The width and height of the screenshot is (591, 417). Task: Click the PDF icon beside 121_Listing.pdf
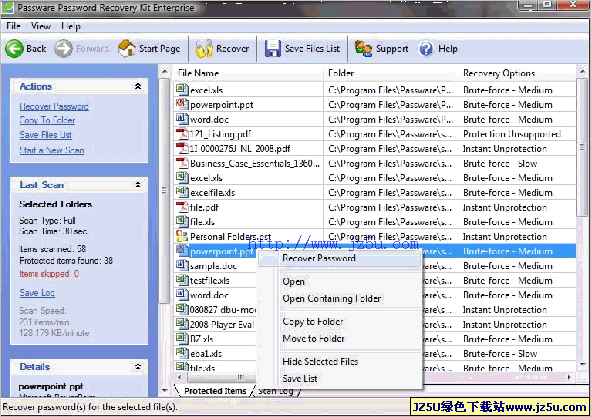point(182,133)
